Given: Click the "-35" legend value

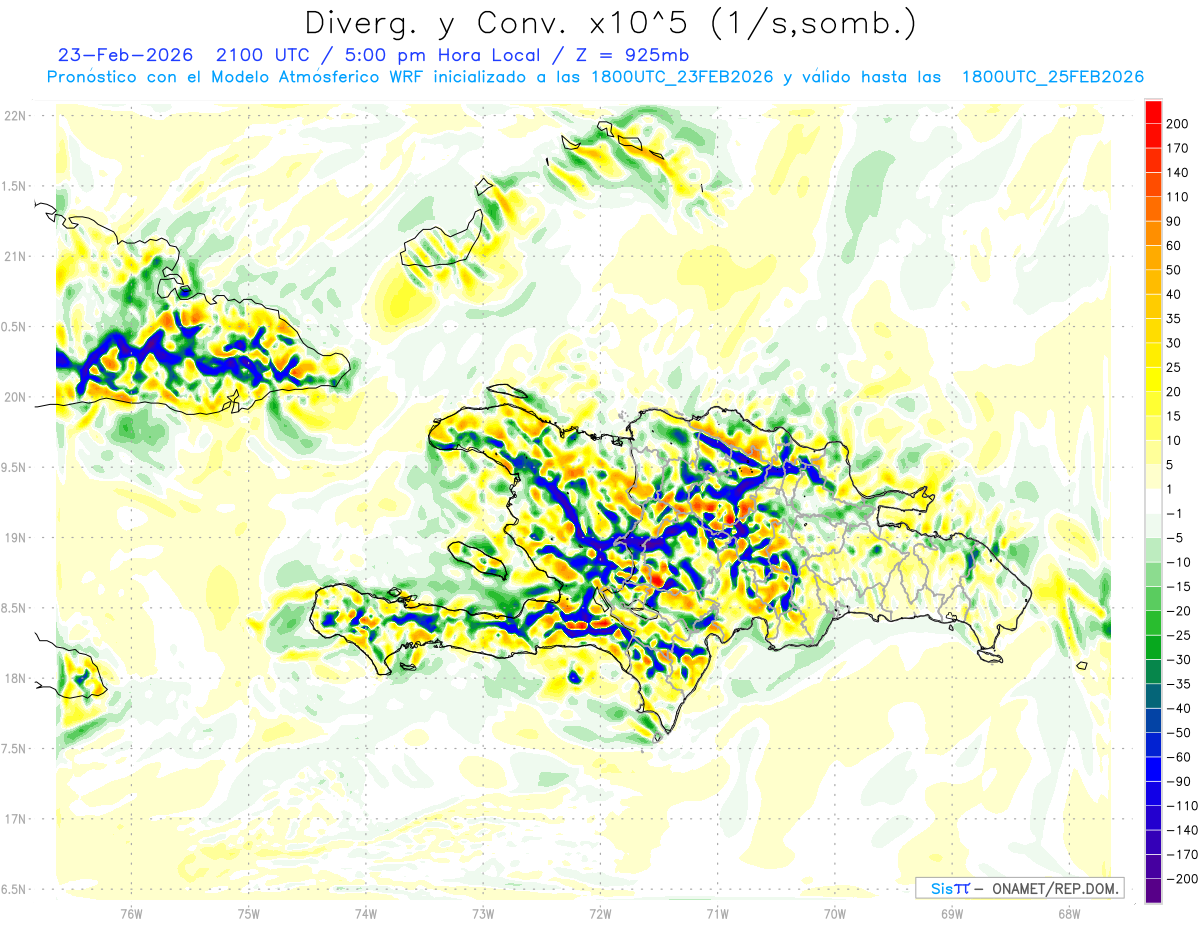Looking at the screenshot, I should point(1180,684).
